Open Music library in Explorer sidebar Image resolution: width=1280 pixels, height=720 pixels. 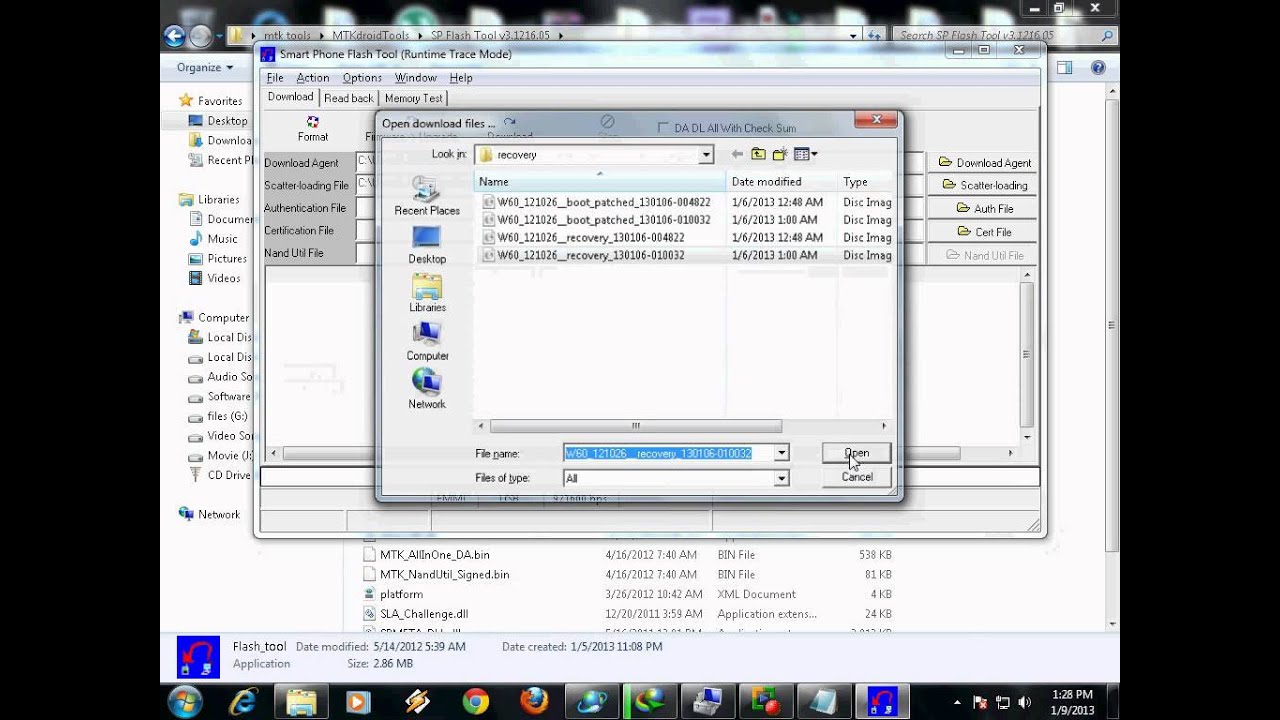[213, 239]
